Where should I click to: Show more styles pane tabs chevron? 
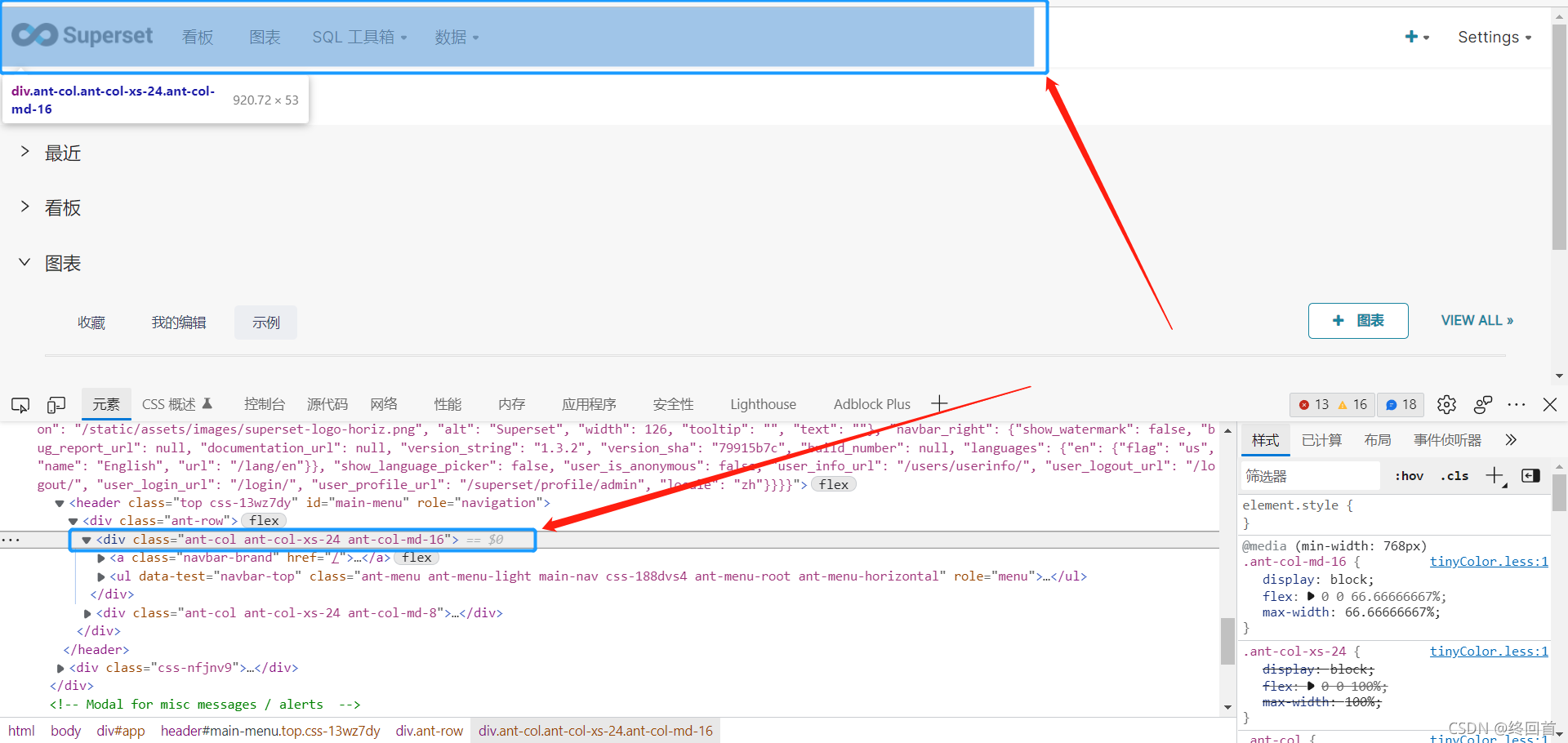(1511, 440)
